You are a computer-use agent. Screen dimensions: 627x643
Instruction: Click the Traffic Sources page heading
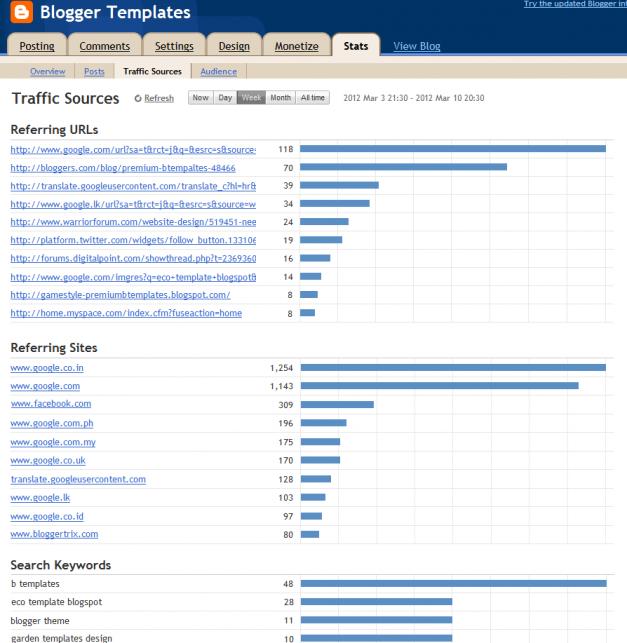click(66, 98)
